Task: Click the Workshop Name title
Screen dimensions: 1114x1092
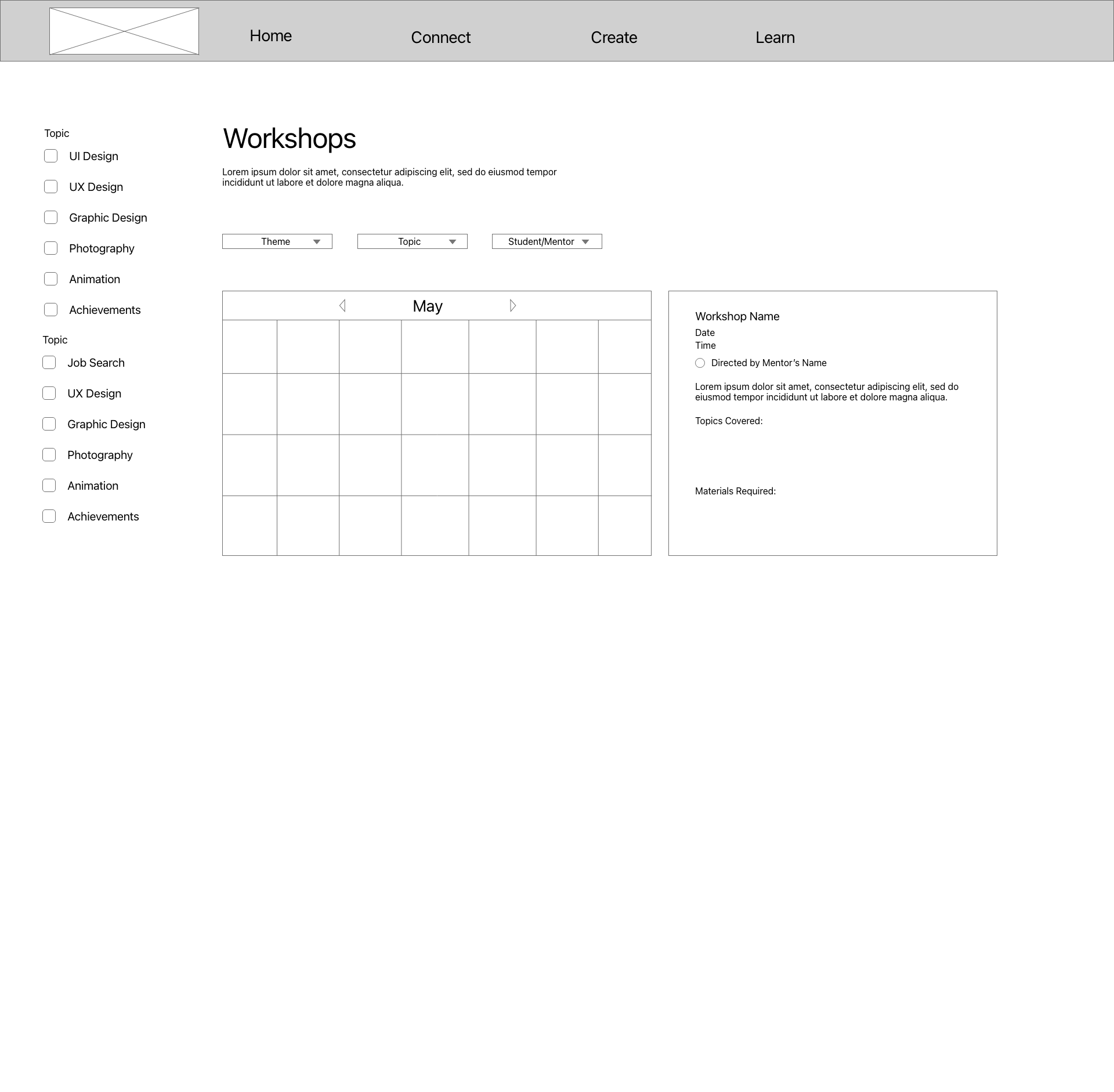Action: [x=737, y=317]
